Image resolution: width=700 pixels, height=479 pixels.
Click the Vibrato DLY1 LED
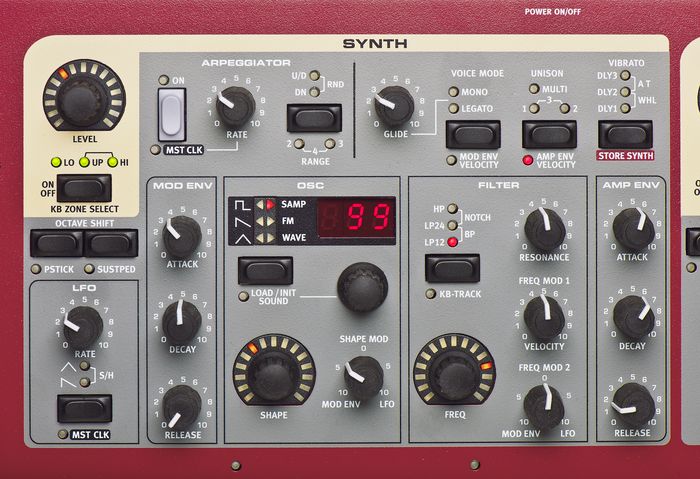point(625,108)
